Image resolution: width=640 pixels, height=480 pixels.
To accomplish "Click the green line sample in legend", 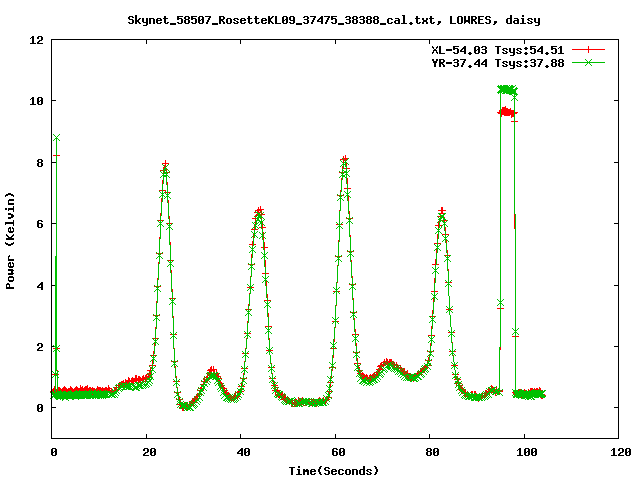I will coord(588,62).
